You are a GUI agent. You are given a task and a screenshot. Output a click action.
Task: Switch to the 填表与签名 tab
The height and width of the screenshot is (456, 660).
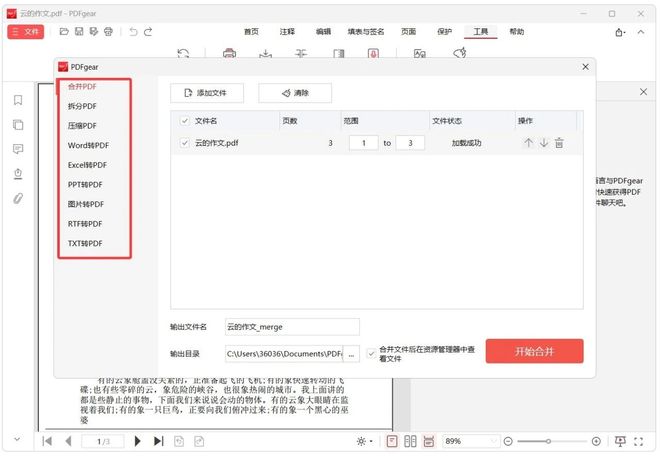click(x=366, y=32)
